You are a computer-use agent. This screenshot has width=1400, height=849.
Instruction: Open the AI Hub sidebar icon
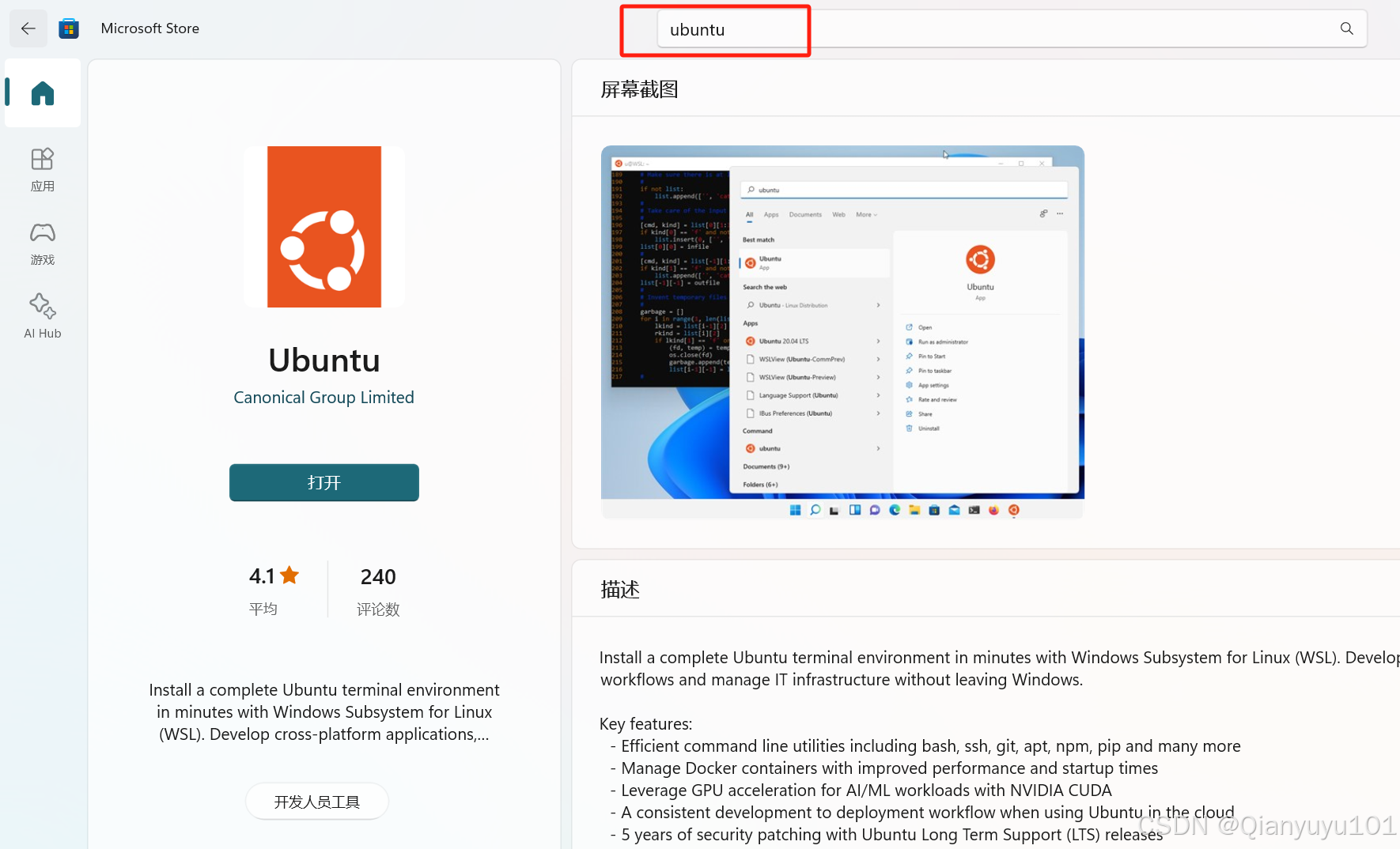point(42,315)
